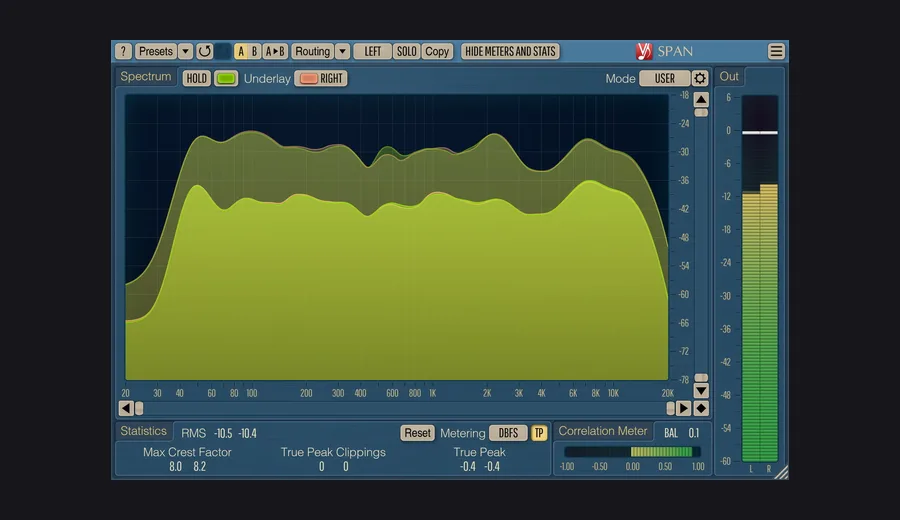Click the Copy button
The image size is (900, 520).
pos(437,51)
